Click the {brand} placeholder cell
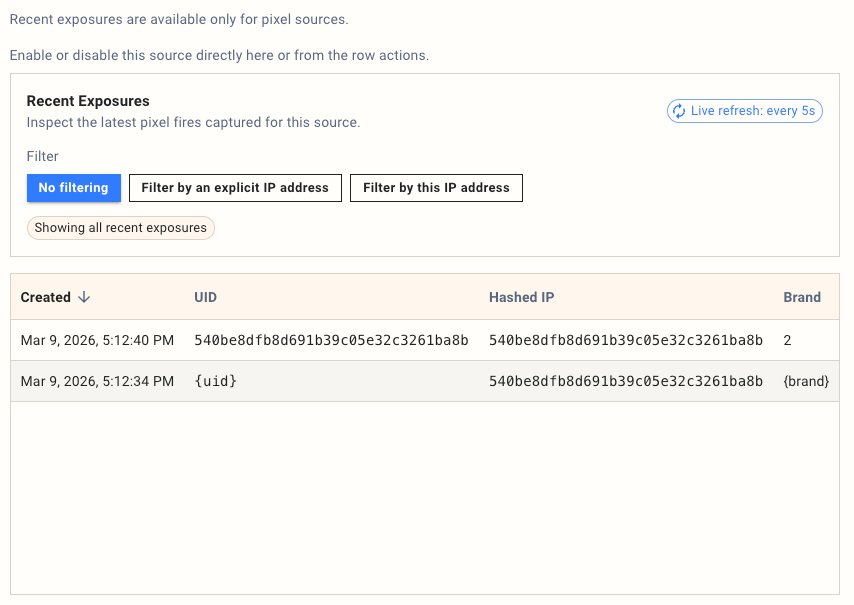Image resolution: width=854 pixels, height=605 pixels. click(806, 382)
